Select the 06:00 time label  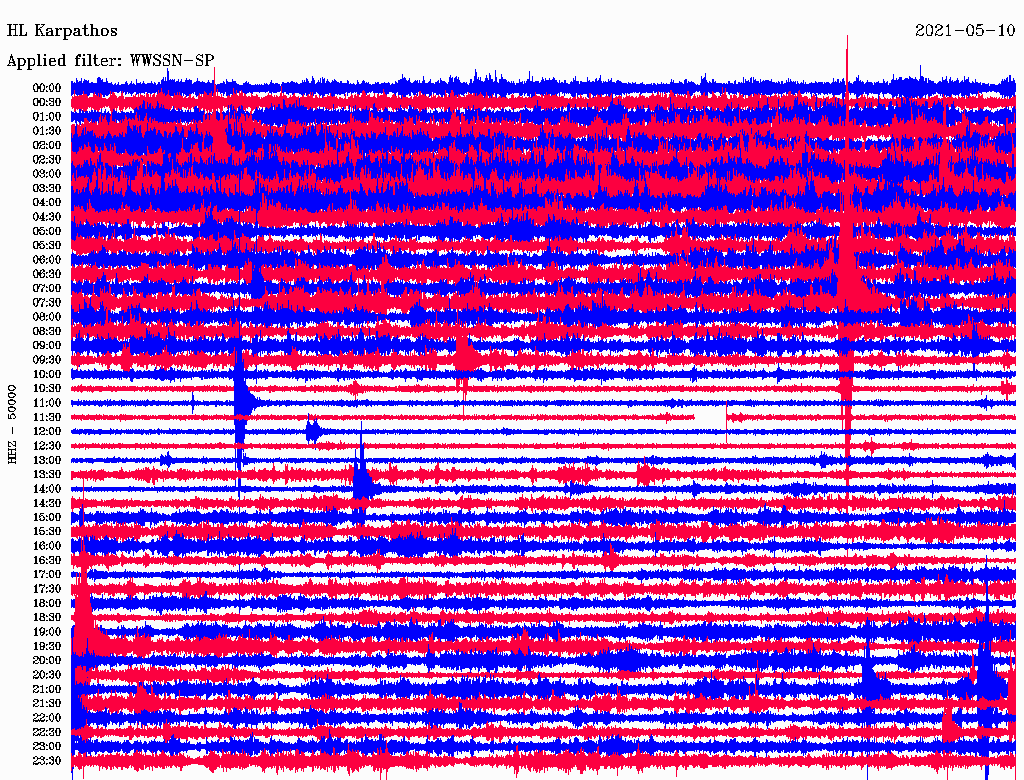(x=47, y=260)
